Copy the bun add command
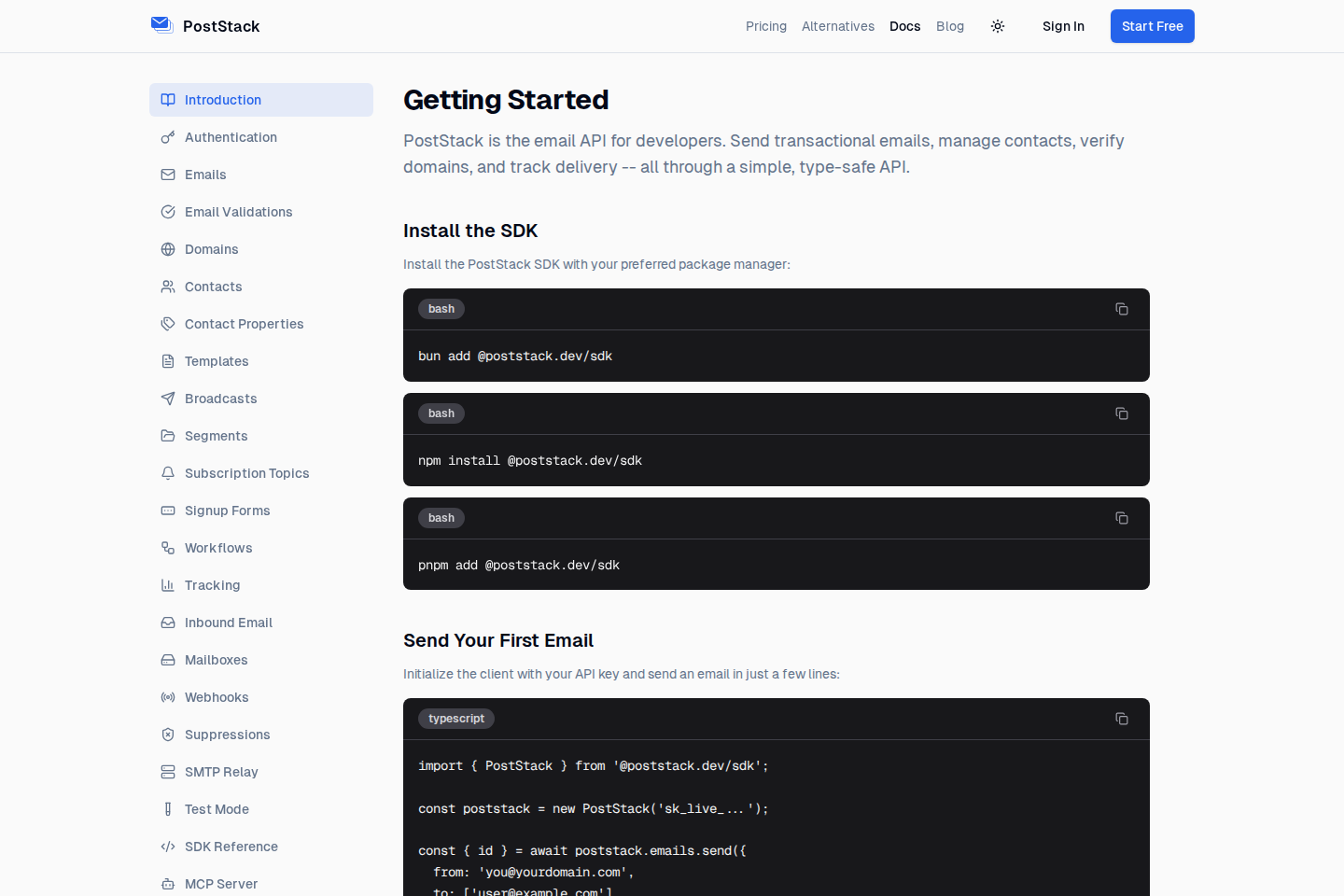Image resolution: width=1344 pixels, height=896 pixels. coord(1122,309)
